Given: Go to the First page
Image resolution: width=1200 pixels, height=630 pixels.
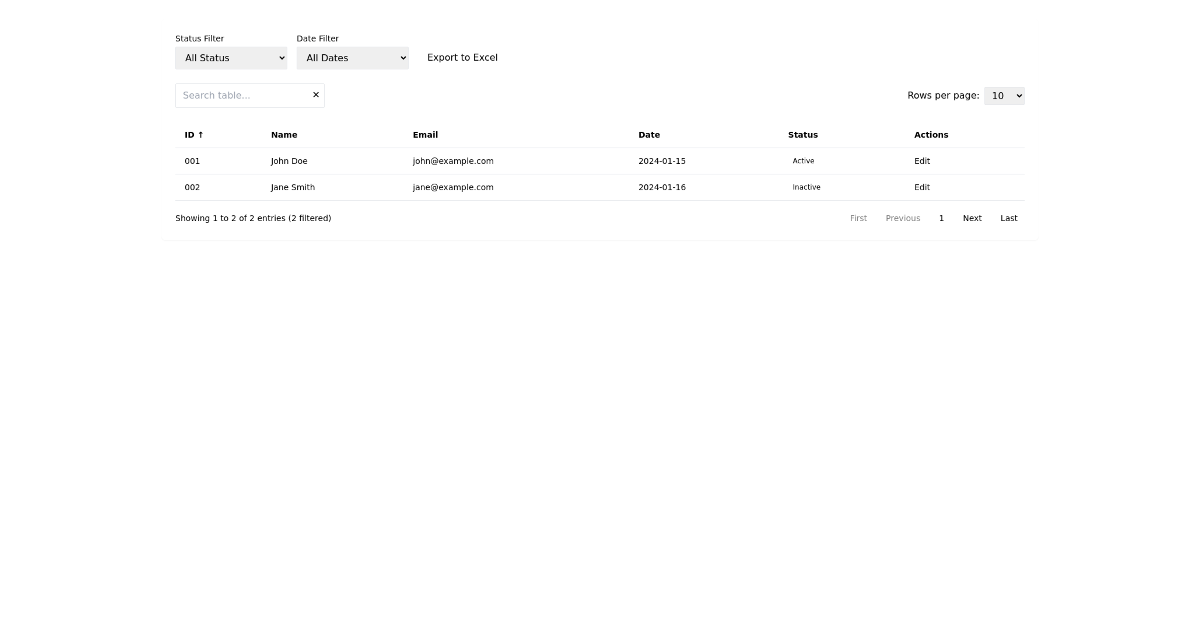Looking at the screenshot, I should [x=858, y=217].
